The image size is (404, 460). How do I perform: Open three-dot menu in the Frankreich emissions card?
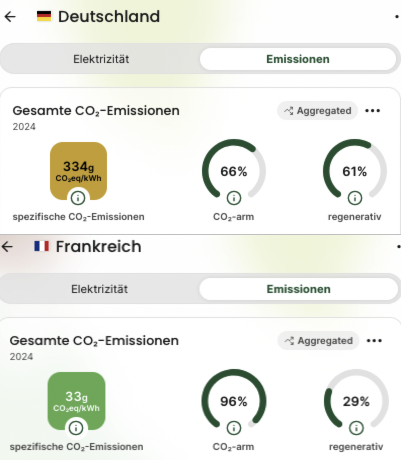pos(374,341)
